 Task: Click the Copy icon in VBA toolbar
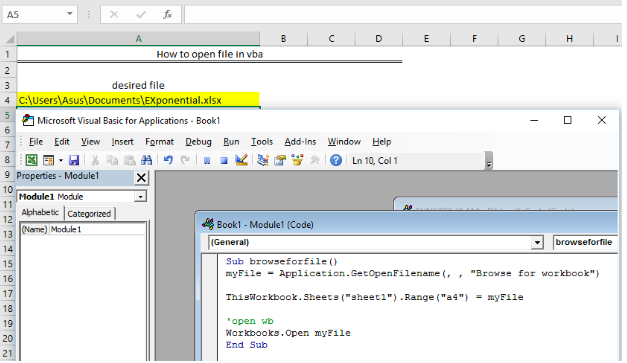pyautogui.click(x=112, y=160)
